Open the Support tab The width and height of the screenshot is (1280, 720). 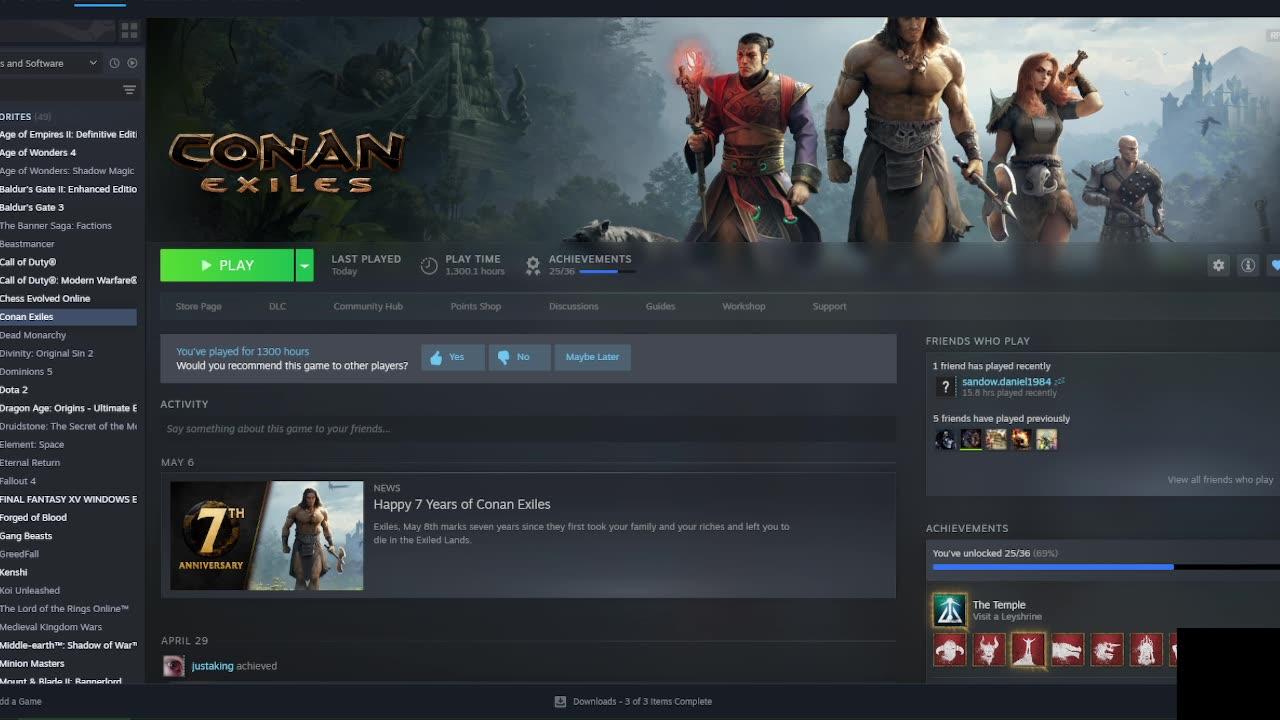(x=829, y=307)
